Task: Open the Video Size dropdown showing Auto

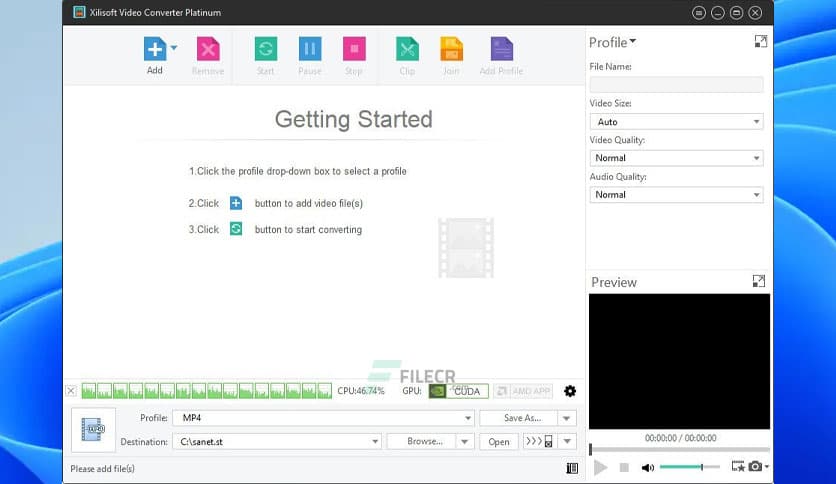Action: coord(676,122)
